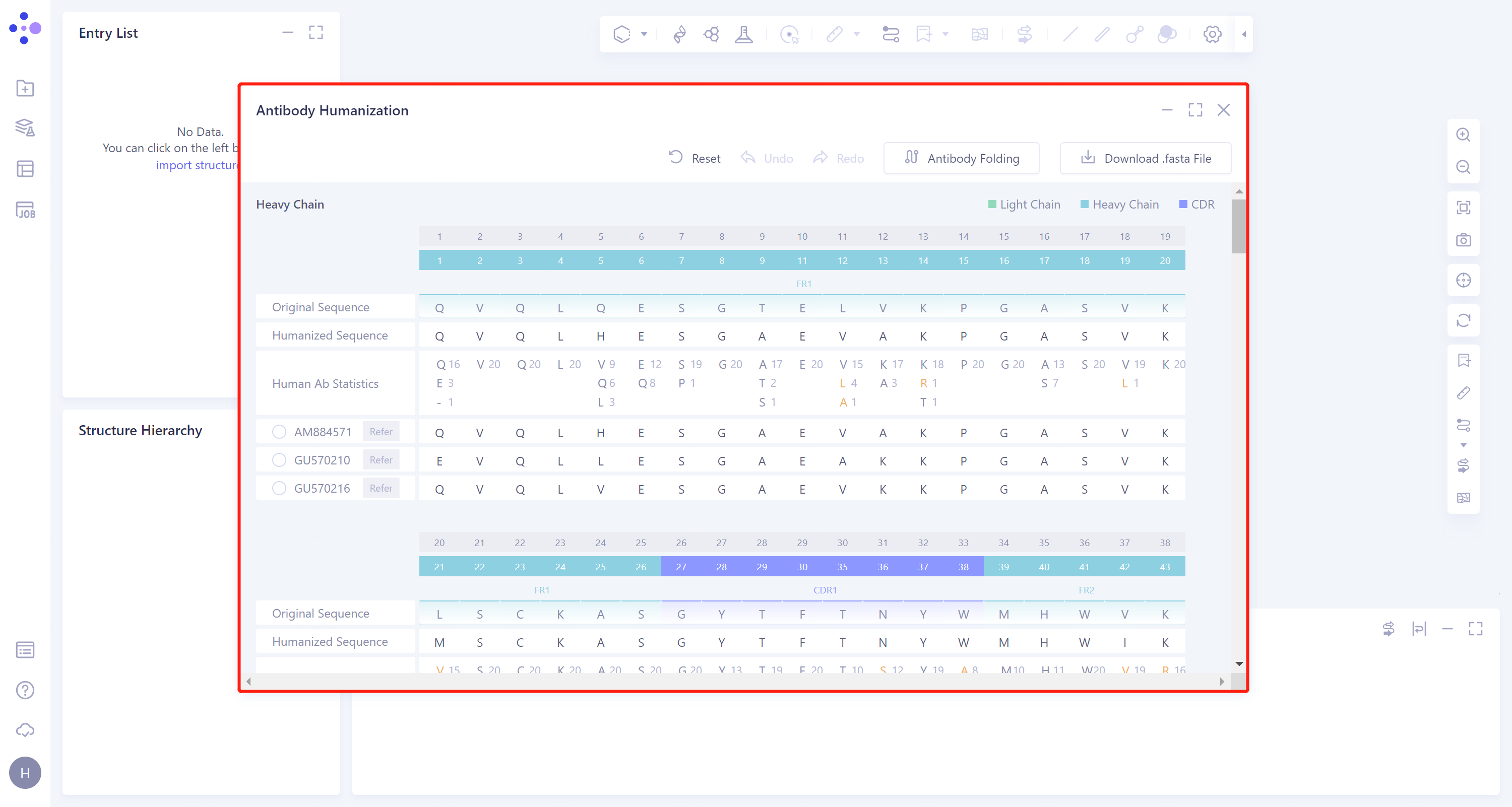Click the camera screenshot icon

click(x=1463, y=240)
